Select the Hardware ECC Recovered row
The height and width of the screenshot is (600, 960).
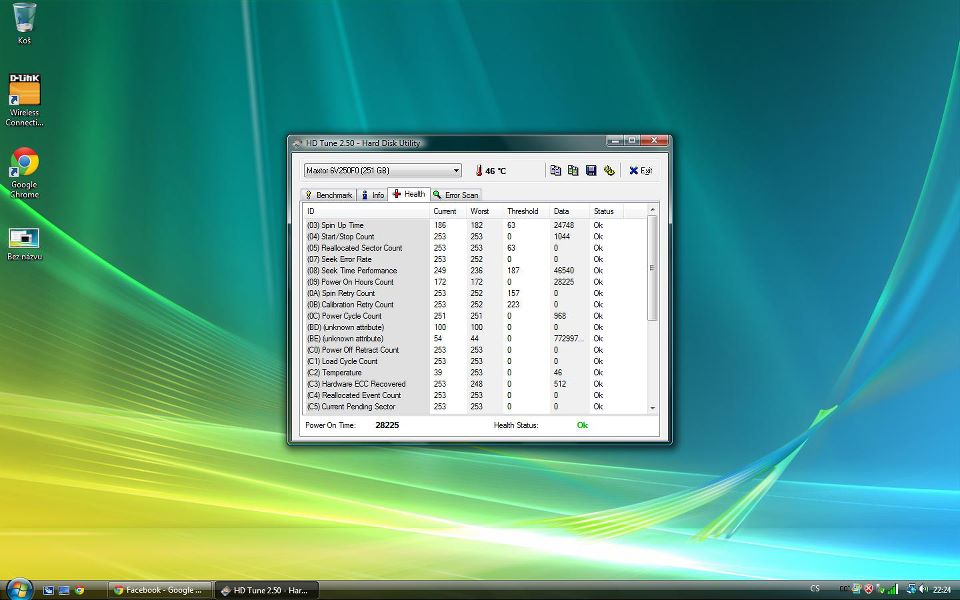click(475, 384)
